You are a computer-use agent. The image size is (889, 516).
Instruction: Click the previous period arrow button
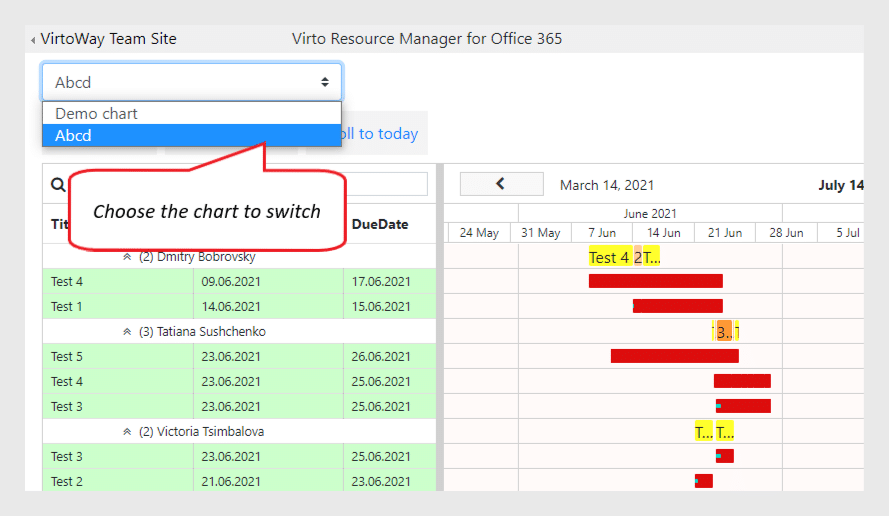(x=501, y=184)
